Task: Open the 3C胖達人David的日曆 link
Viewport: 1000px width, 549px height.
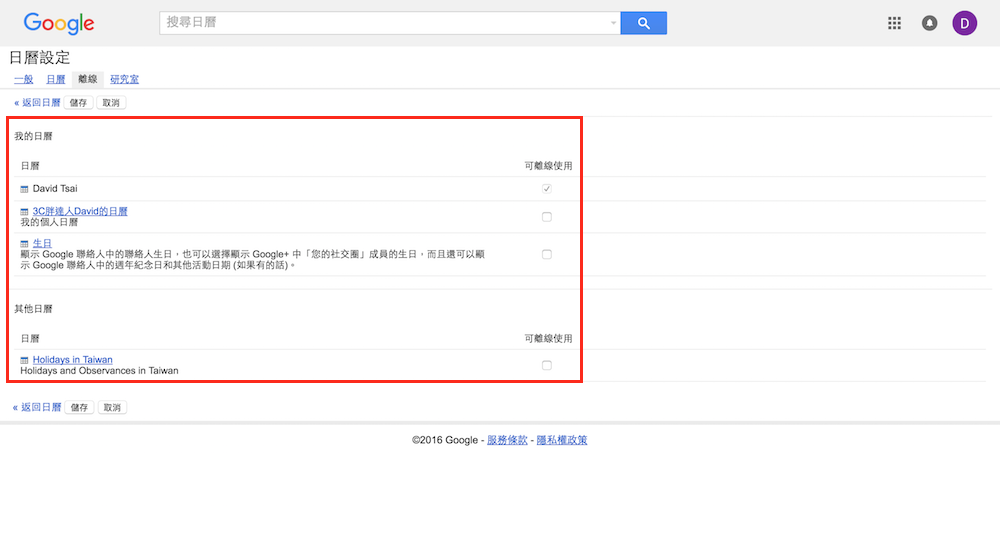Action: click(x=80, y=211)
